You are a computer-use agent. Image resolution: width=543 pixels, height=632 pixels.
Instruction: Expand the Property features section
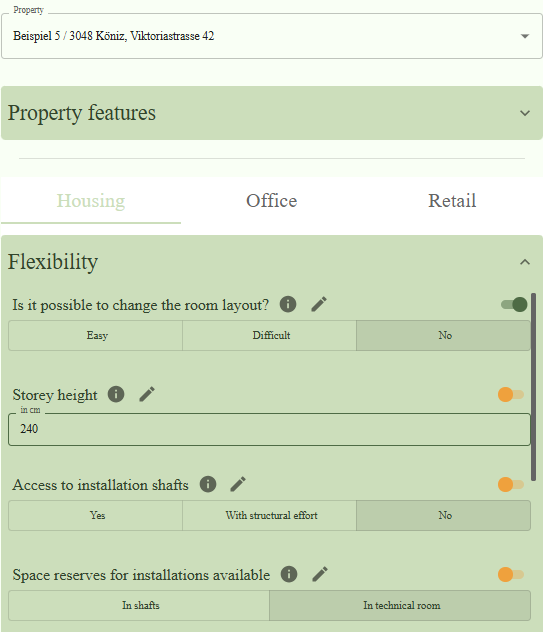[272, 113]
